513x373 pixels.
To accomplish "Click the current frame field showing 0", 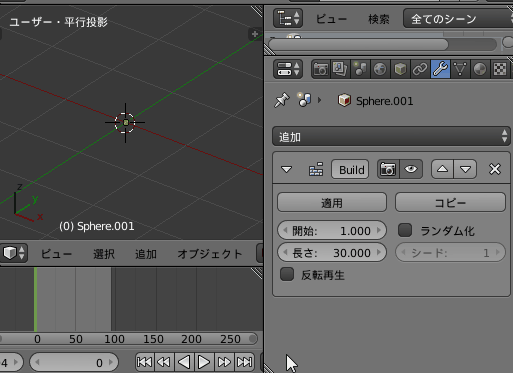I will click(74, 362).
